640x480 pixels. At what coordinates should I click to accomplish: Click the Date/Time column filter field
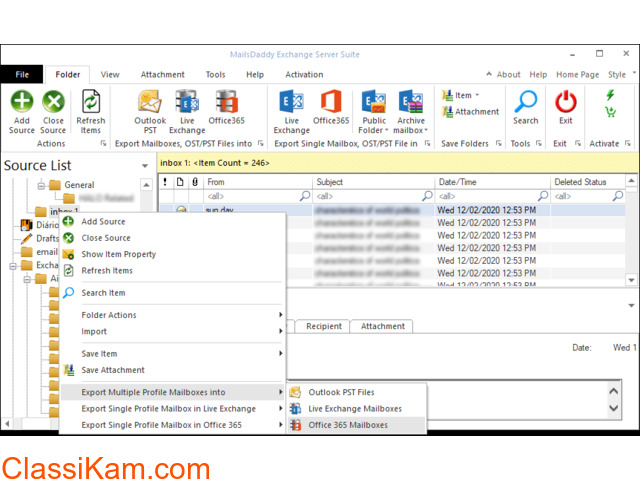coord(493,196)
